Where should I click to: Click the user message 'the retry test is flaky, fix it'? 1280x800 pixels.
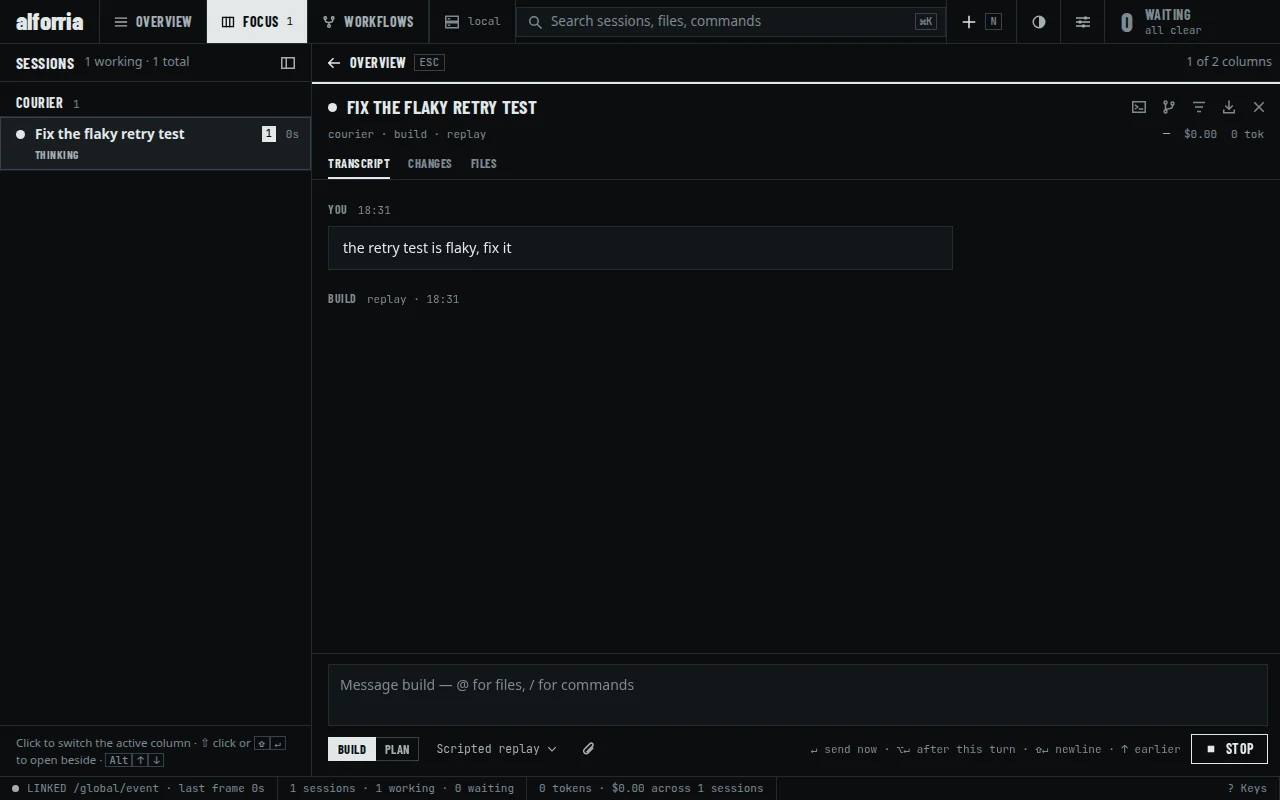[x=640, y=248]
